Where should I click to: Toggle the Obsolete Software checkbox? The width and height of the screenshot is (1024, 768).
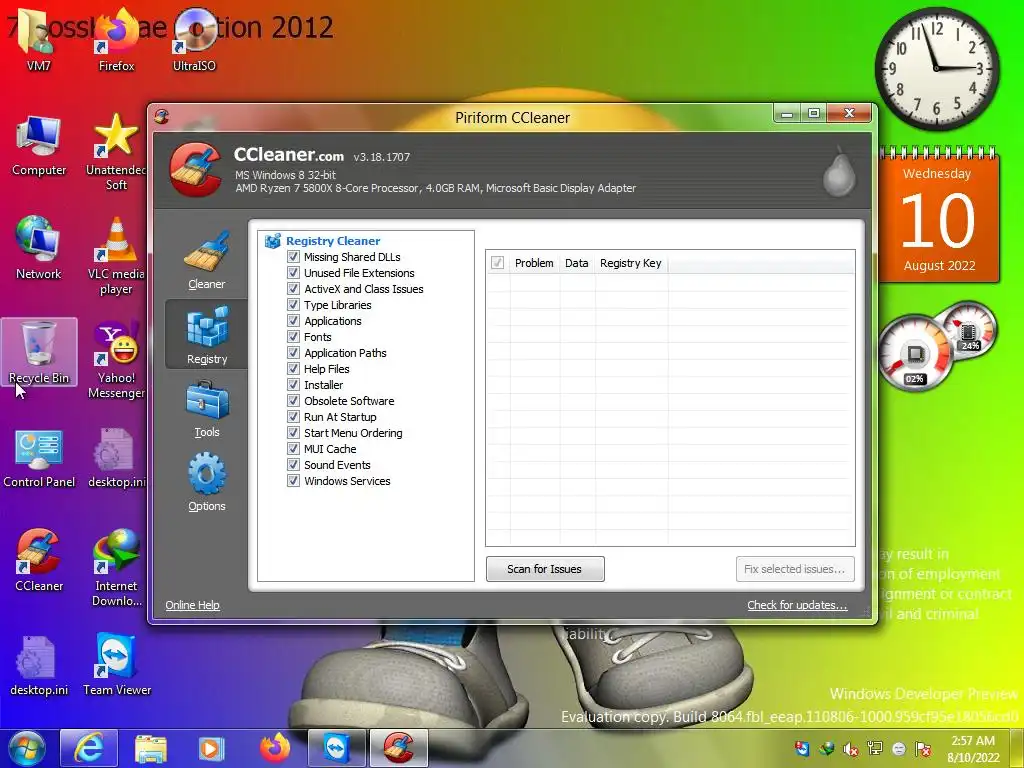293,400
